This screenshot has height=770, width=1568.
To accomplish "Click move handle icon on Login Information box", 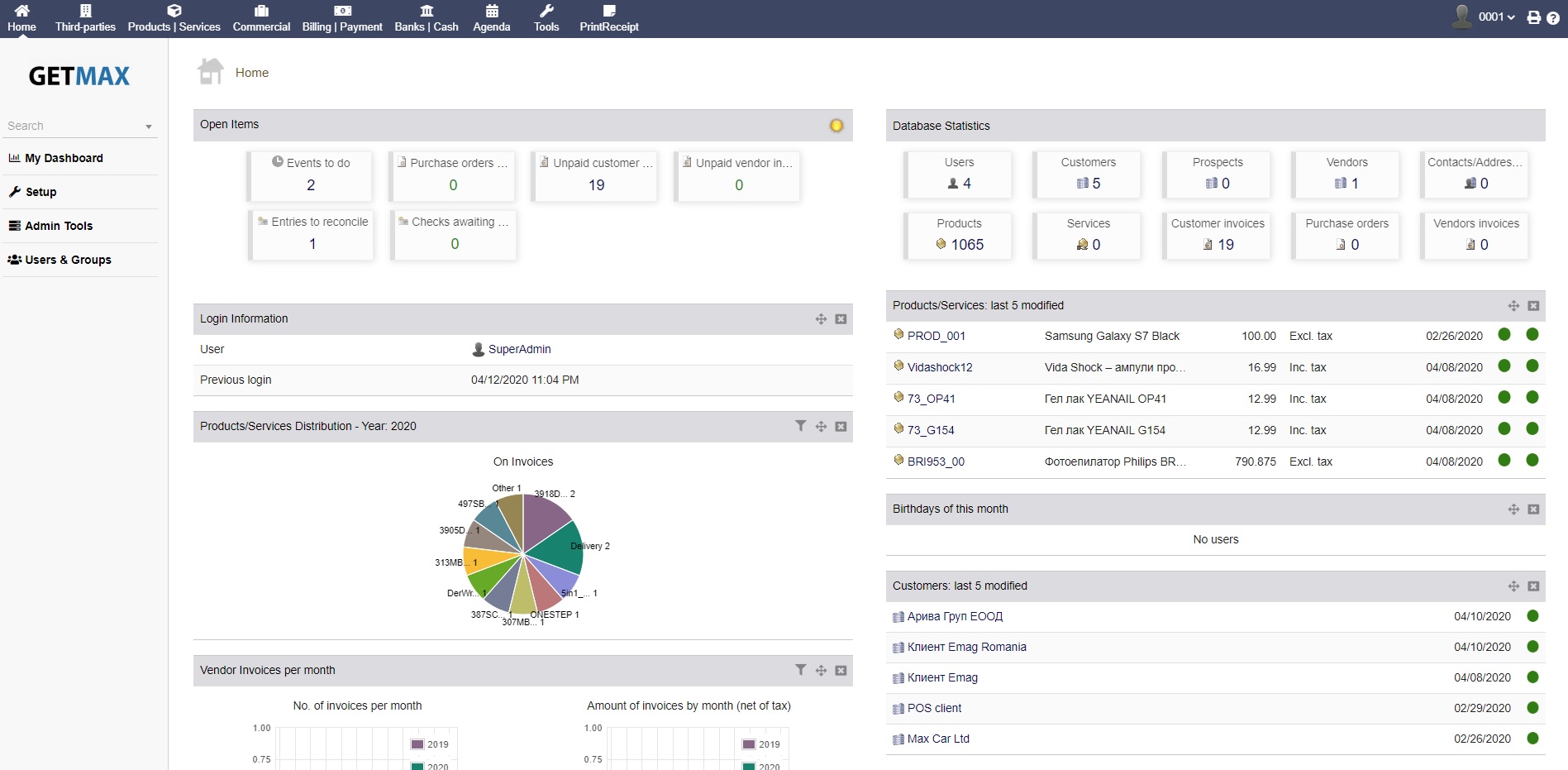I will point(821,319).
